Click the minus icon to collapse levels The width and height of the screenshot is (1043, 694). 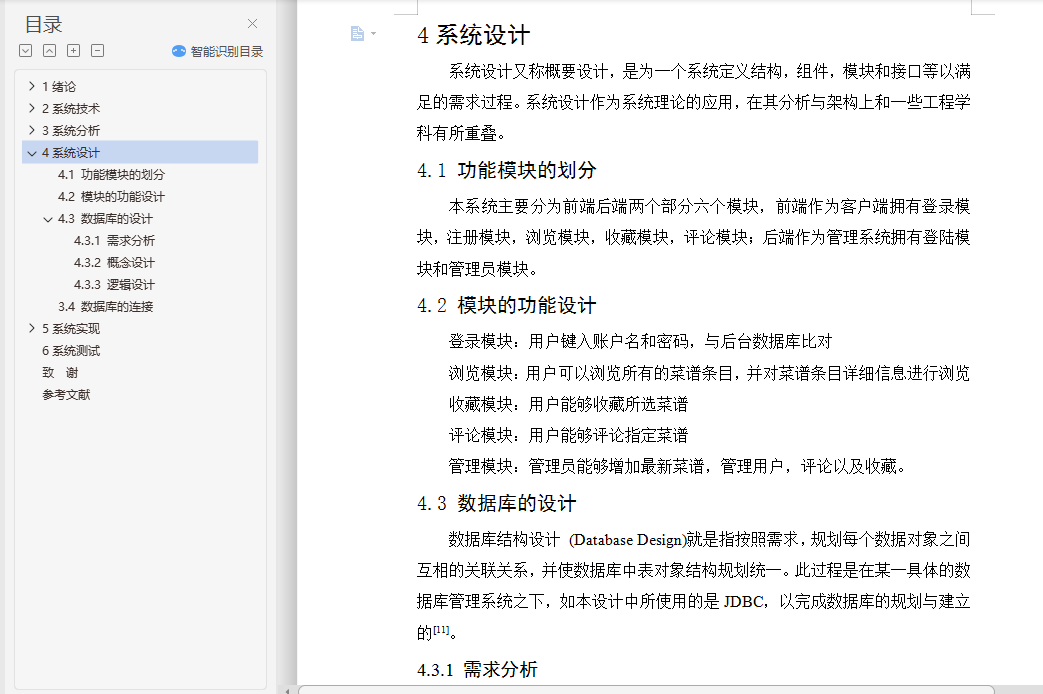tap(98, 51)
